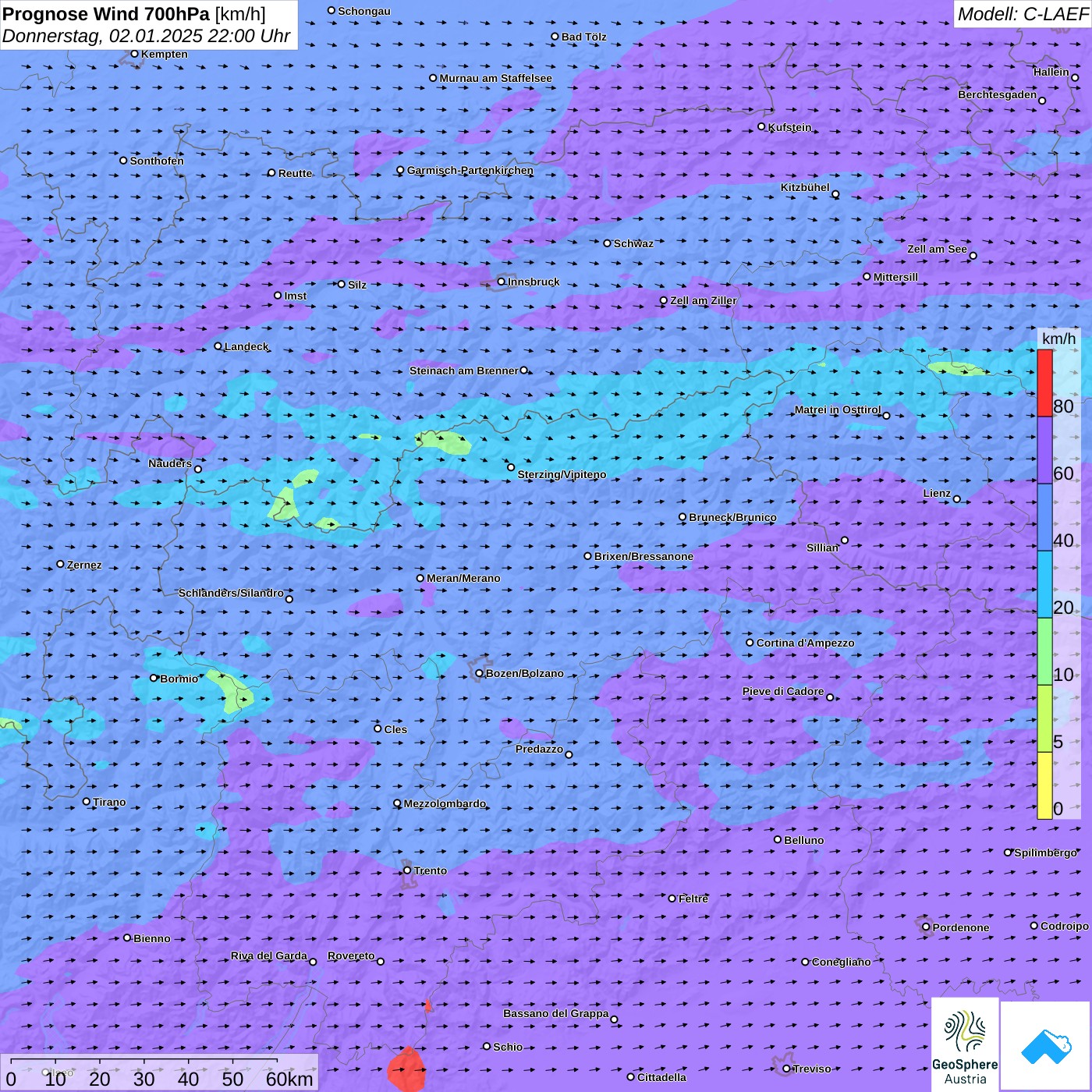Click the Zell am Ziller label
1092x1092 pixels.
(703, 300)
